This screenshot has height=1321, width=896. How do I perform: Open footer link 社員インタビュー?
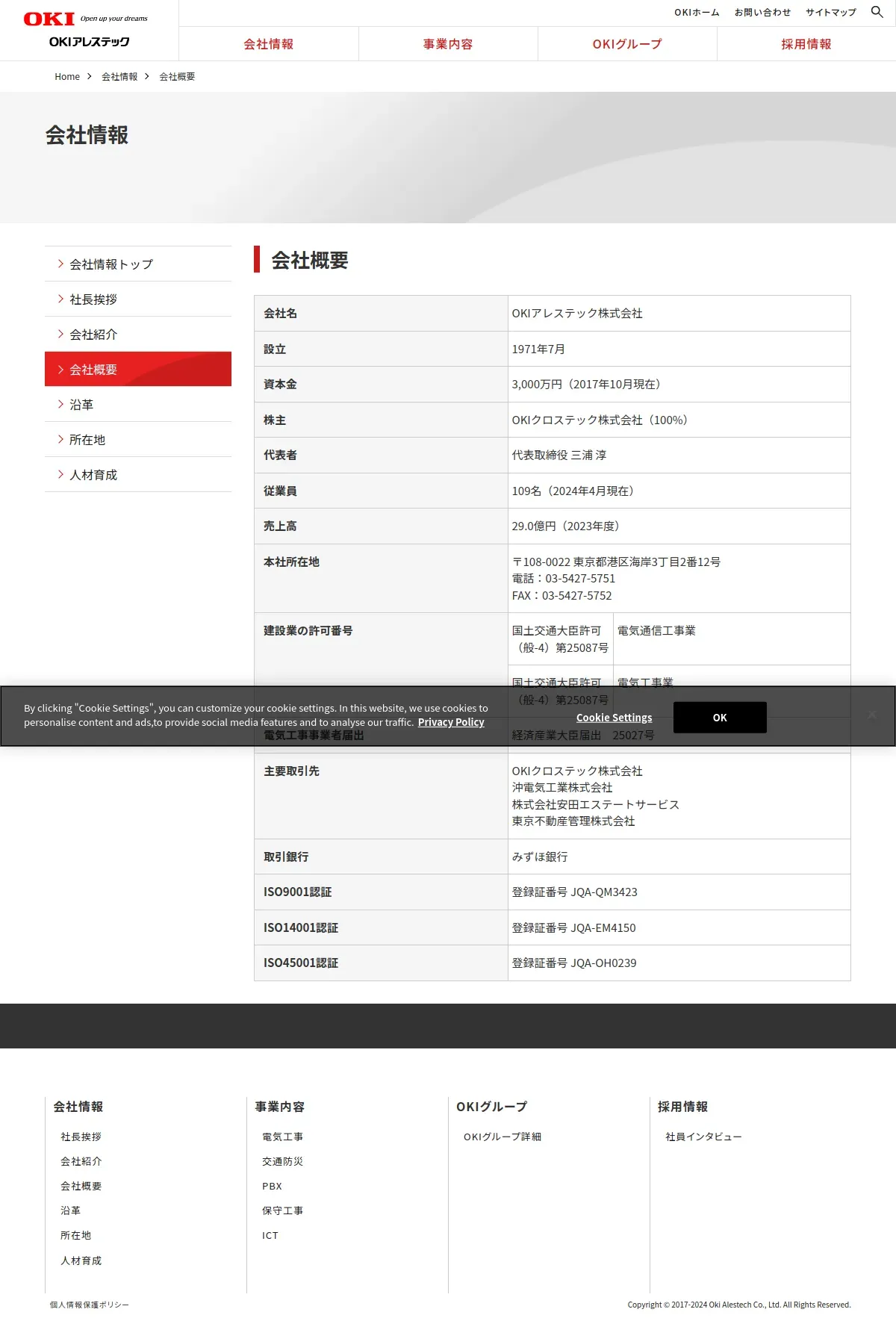pos(703,1137)
